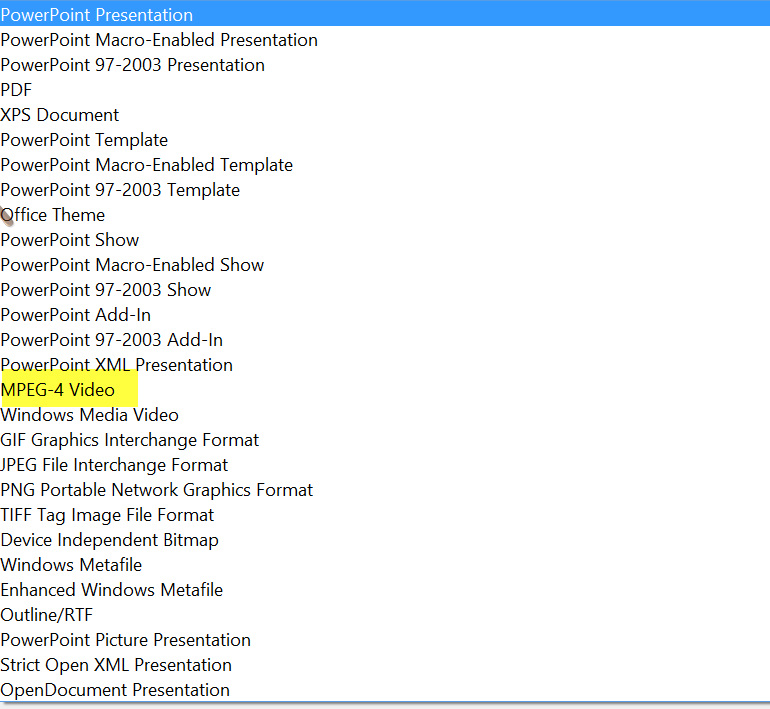Choose Windows Media Video format
Image resolution: width=770 pixels, height=709 pixels.
[x=385, y=415]
